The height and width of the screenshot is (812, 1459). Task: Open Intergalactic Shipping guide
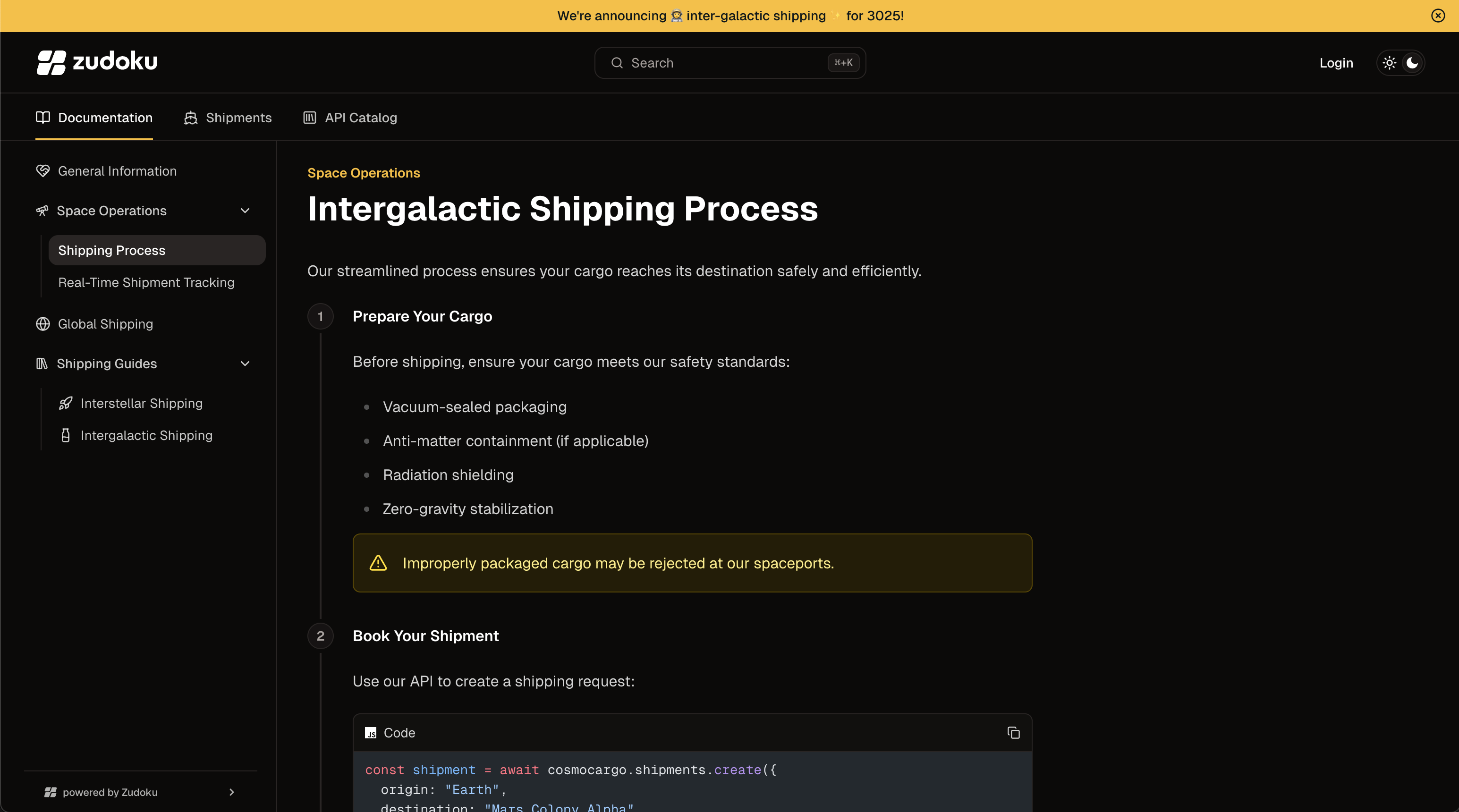coord(146,435)
